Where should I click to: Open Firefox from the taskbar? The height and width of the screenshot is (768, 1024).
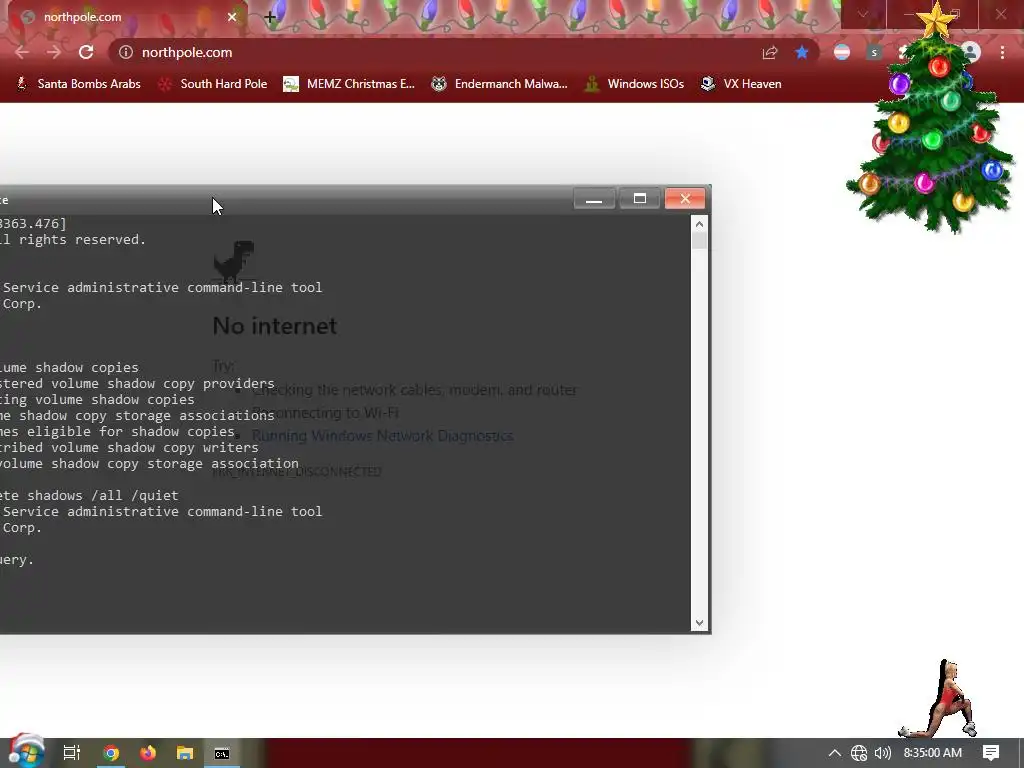pyautogui.click(x=148, y=753)
